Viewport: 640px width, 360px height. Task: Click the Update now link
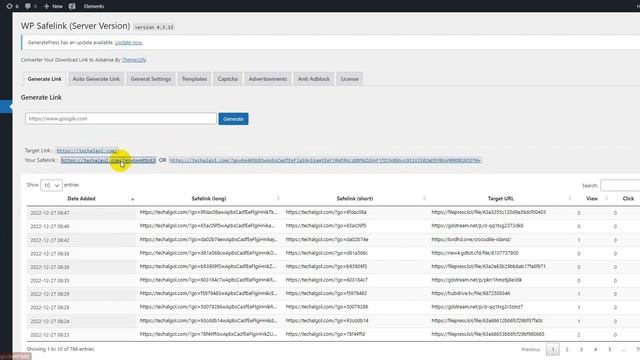(x=129, y=42)
